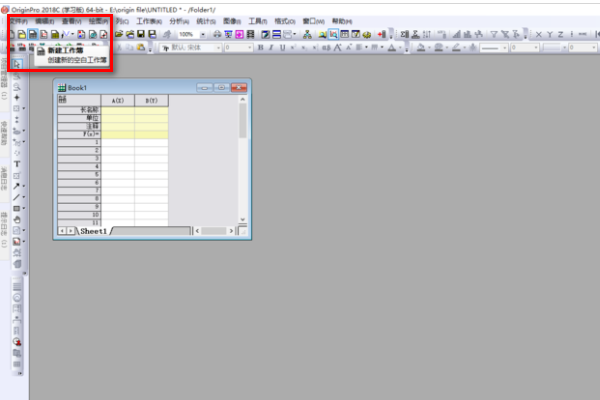
Task: Click Book1 vertical scrollbar down arrow
Action: (243, 220)
